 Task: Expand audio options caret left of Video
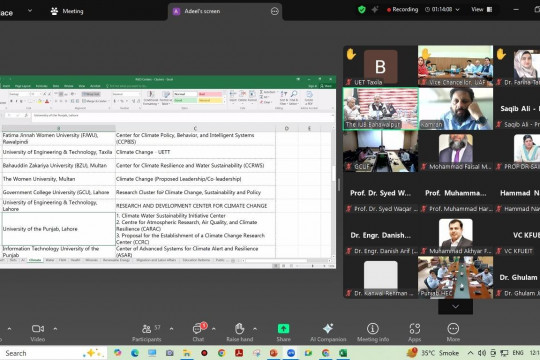click(x=9, y=329)
